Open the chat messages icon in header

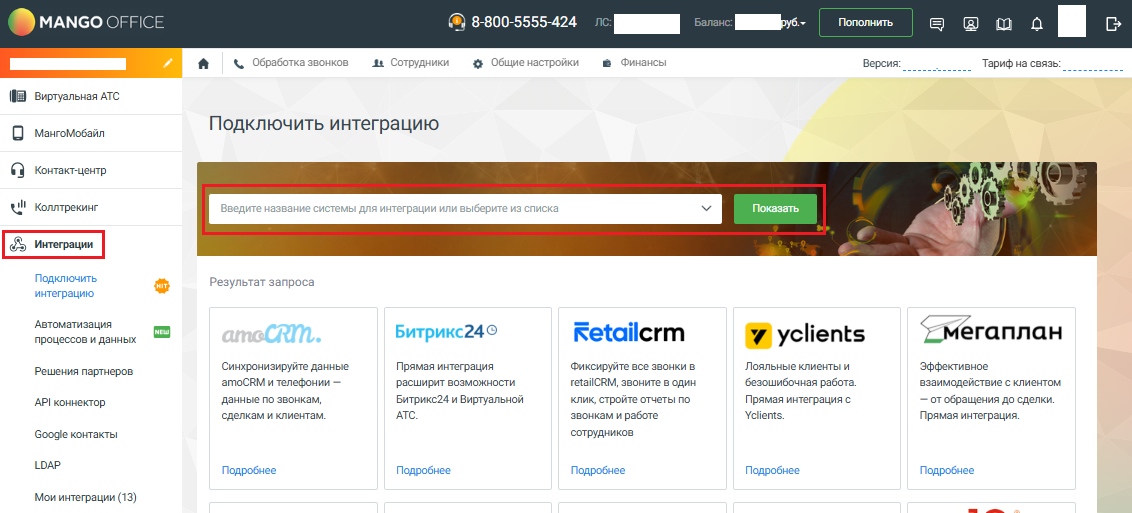(x=937, y=24)
